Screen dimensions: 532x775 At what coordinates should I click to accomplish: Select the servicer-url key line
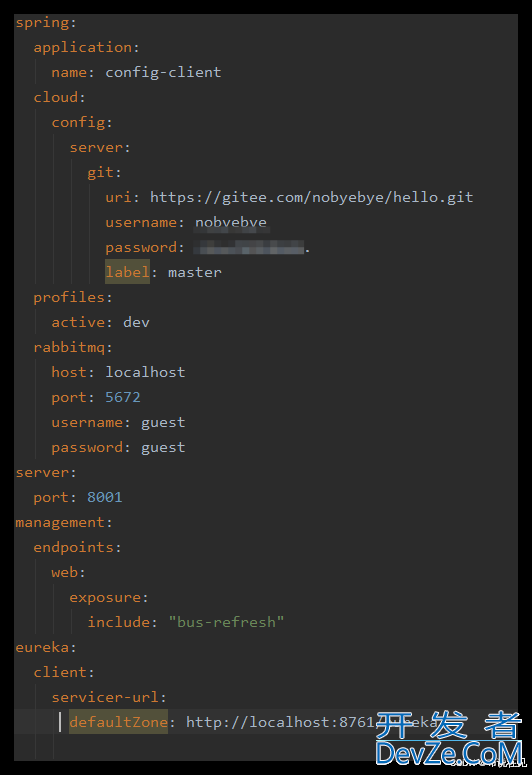coord(109,697)
